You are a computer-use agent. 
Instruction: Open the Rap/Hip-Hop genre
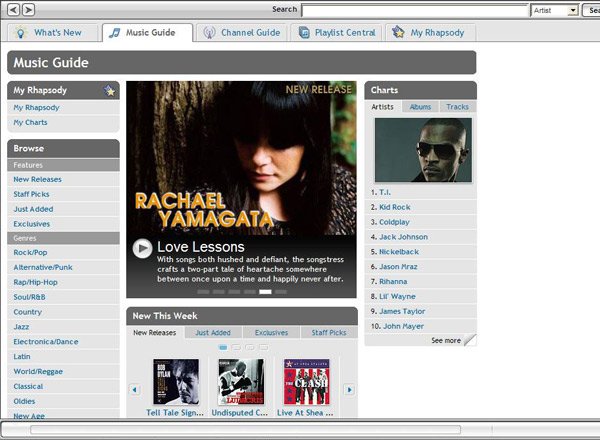[36, 282]
